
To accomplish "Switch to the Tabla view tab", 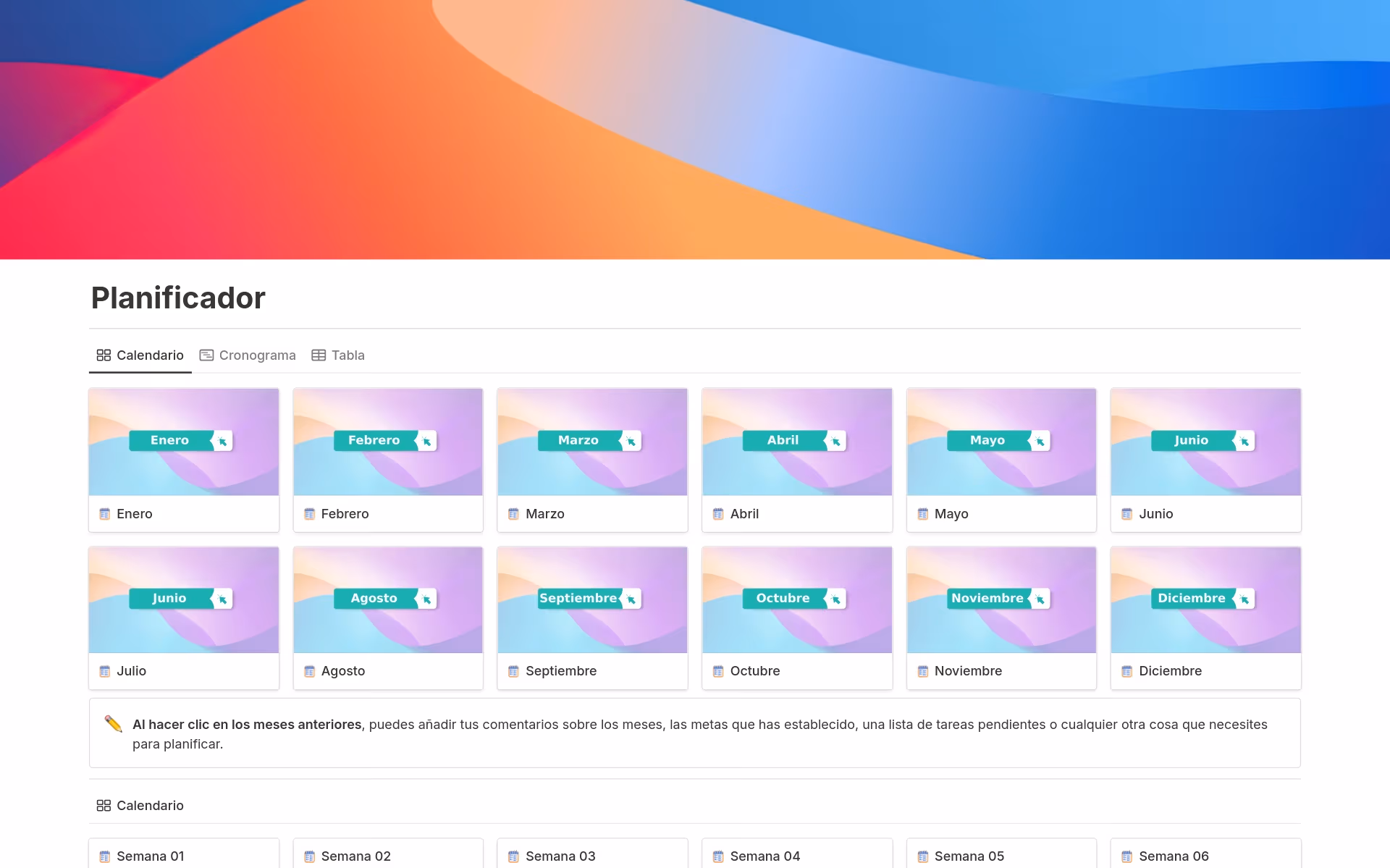I will pos(347,355).
